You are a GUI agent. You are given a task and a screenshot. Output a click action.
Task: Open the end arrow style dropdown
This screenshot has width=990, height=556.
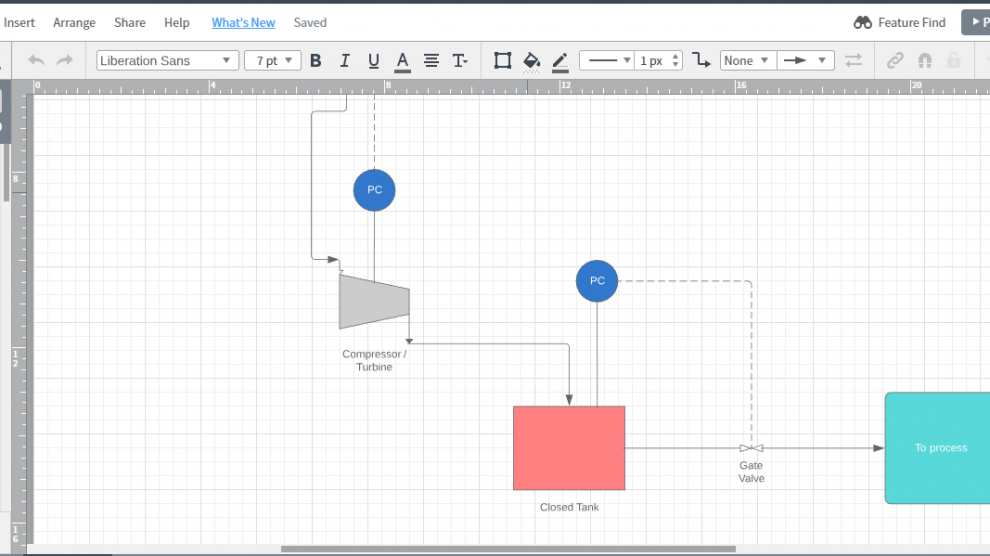(x=806, y=61)
